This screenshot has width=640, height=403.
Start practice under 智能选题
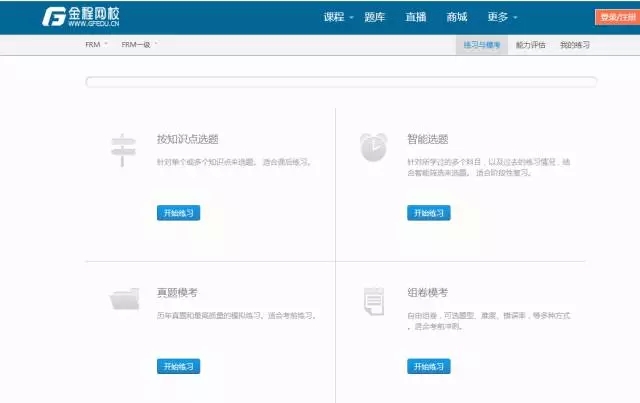coord(429,213)
